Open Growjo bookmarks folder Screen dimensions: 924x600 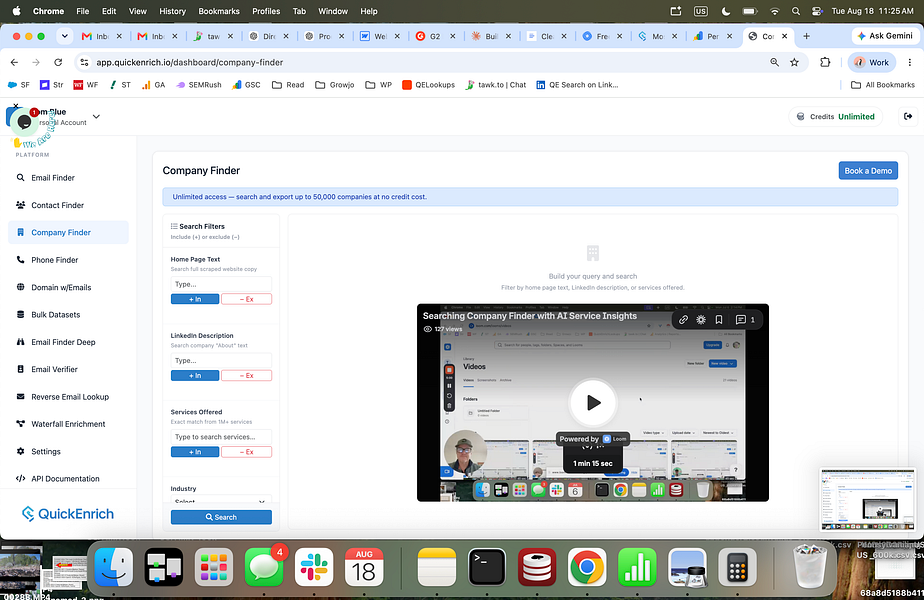coord(335,85)
